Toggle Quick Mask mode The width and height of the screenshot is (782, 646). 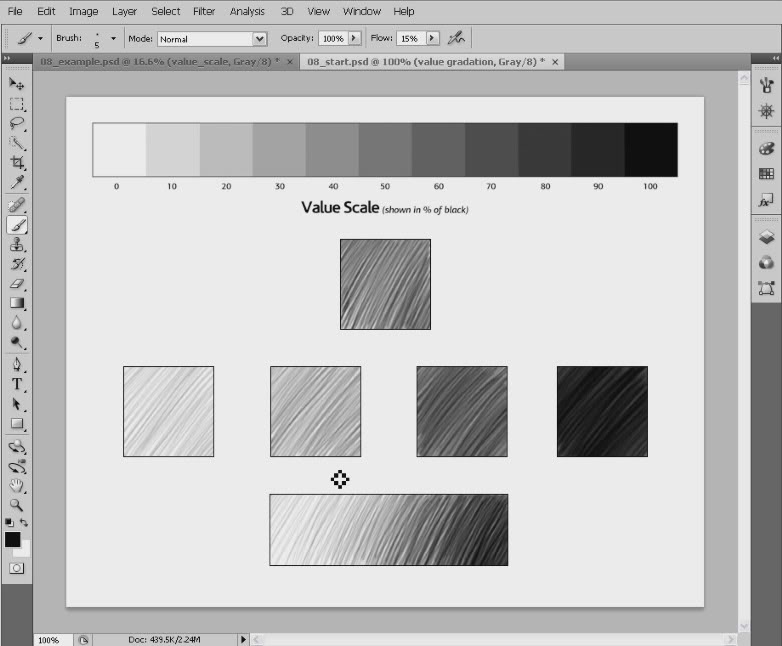[x=16, y=568]
